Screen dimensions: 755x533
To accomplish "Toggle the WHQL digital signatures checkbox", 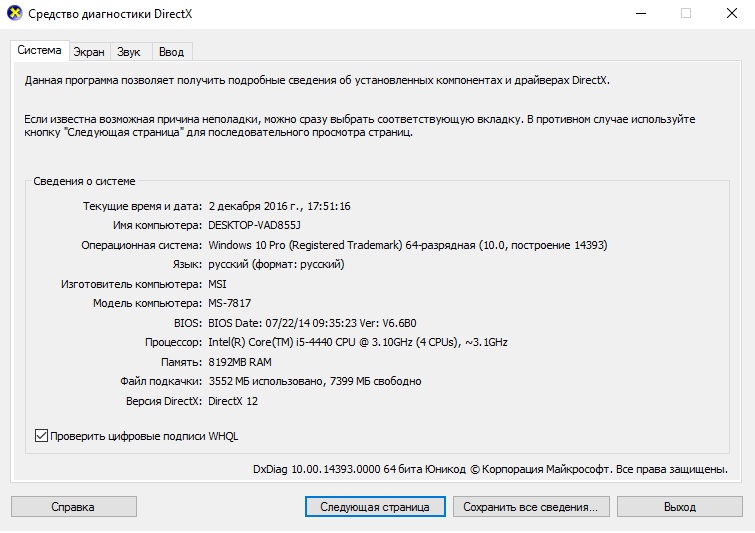I will tap(41, 436).
